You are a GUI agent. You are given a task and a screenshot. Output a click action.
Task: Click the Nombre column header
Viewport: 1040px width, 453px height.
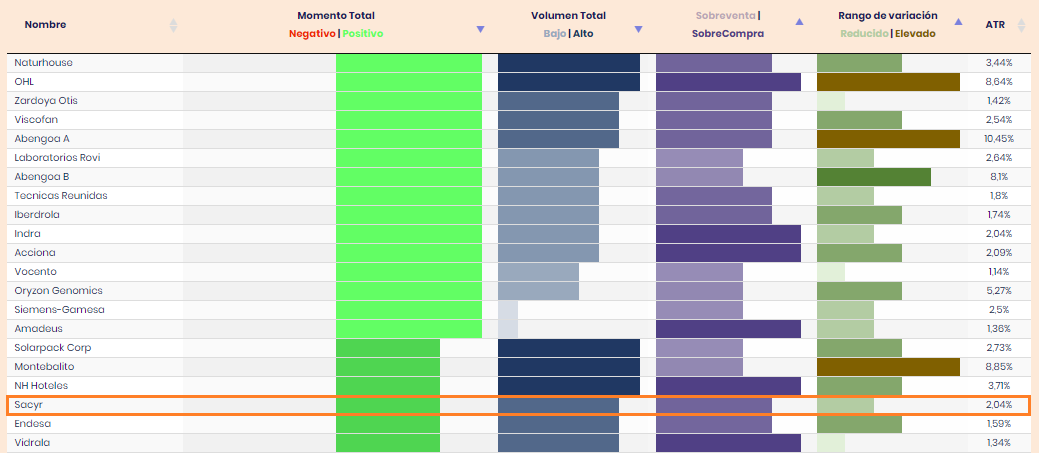(44, 25)
